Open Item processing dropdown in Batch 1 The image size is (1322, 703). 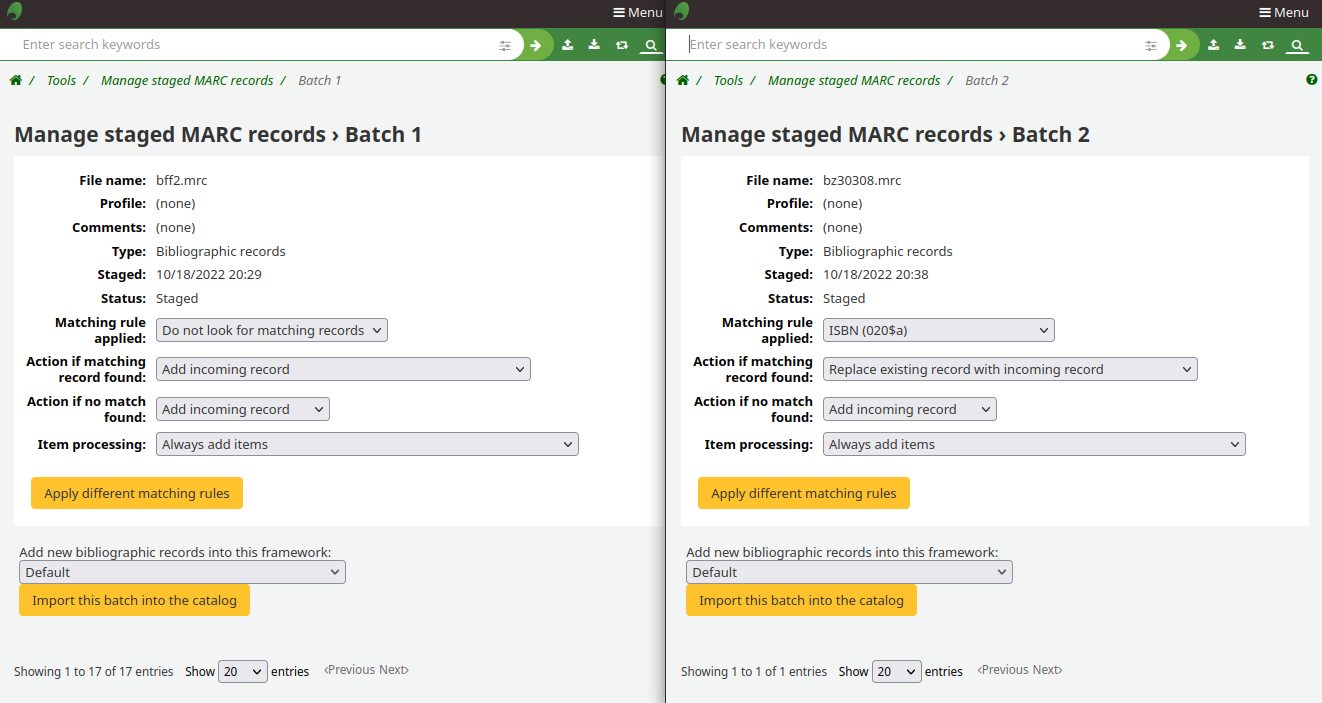367,444
